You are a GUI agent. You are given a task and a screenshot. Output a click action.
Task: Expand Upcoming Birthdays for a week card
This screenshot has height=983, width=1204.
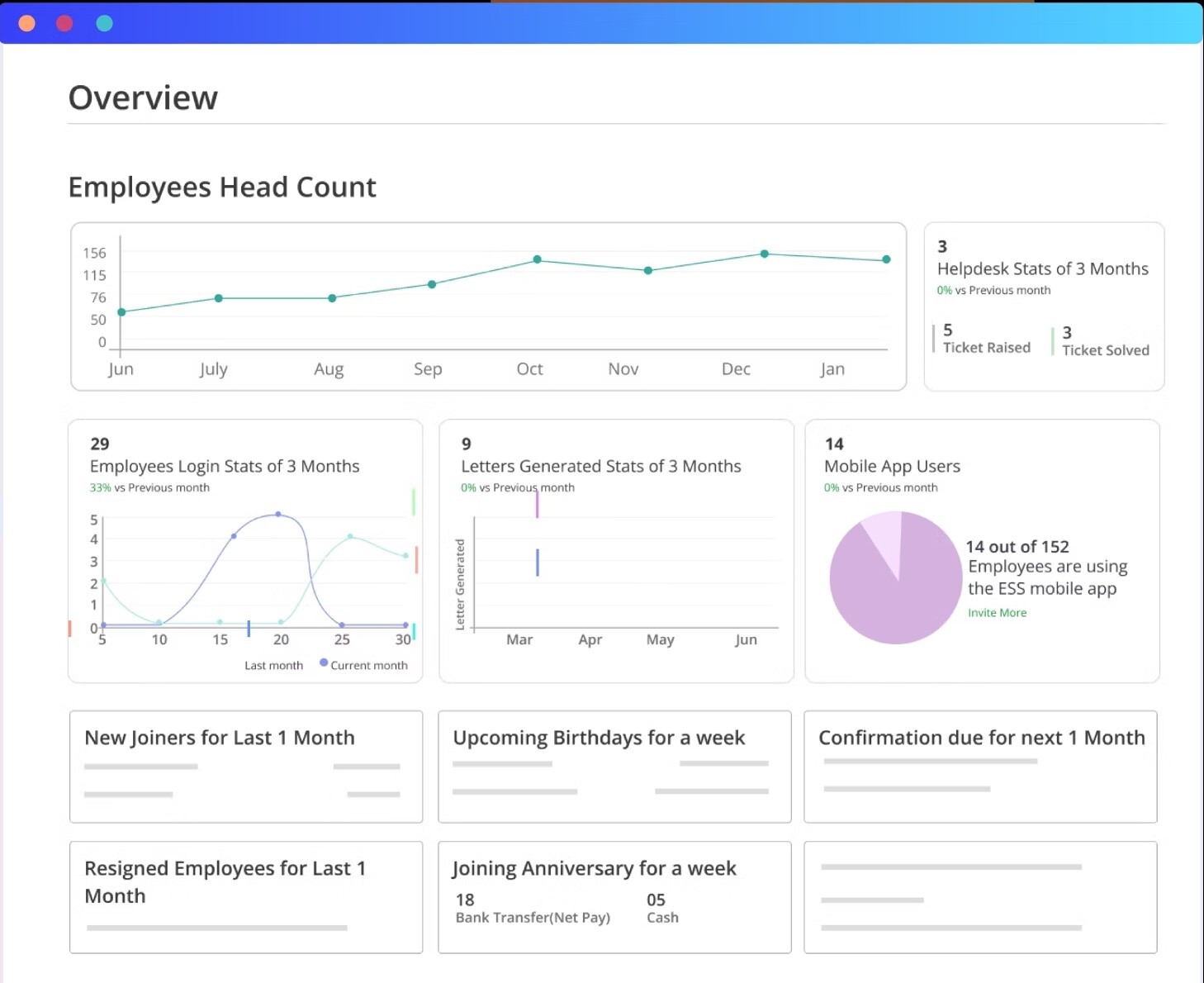coord(599,738)
